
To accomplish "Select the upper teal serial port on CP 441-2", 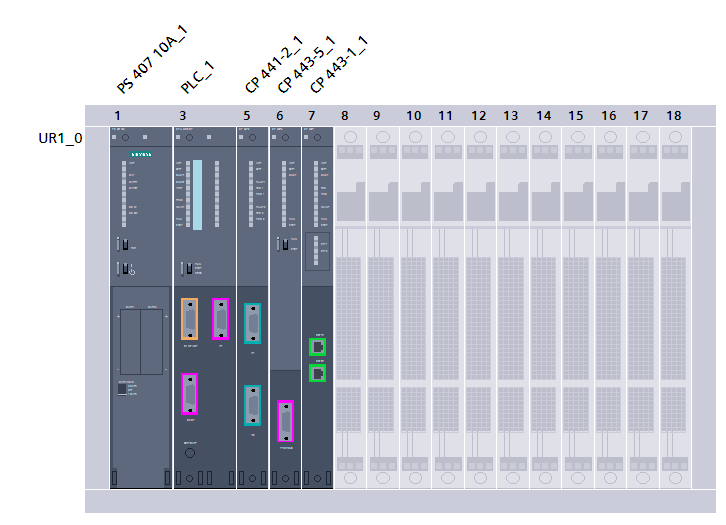I will click(x=252, y=324).
